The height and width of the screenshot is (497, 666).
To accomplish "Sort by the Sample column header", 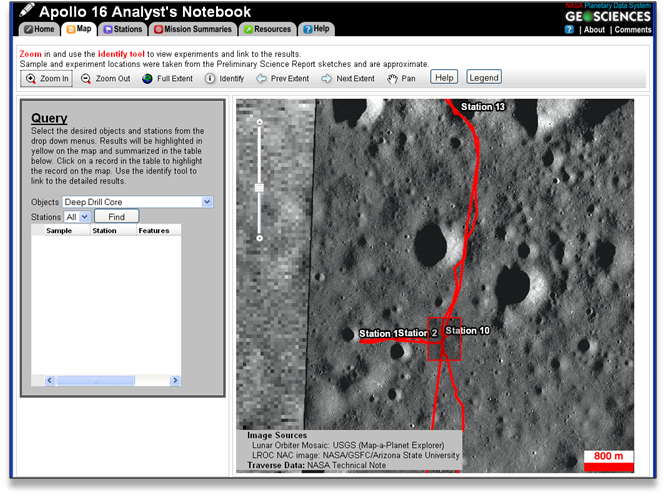I will 58,230.
